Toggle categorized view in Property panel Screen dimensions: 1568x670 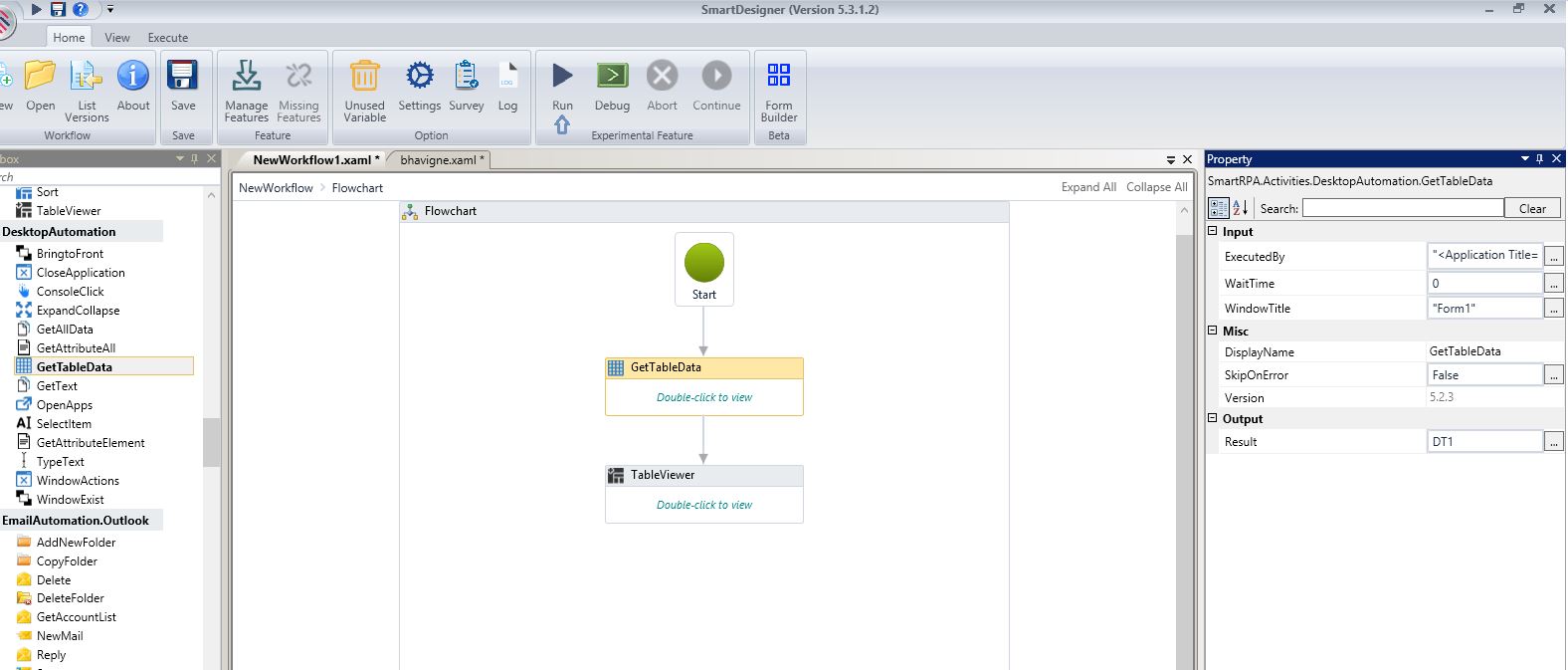1218,208
